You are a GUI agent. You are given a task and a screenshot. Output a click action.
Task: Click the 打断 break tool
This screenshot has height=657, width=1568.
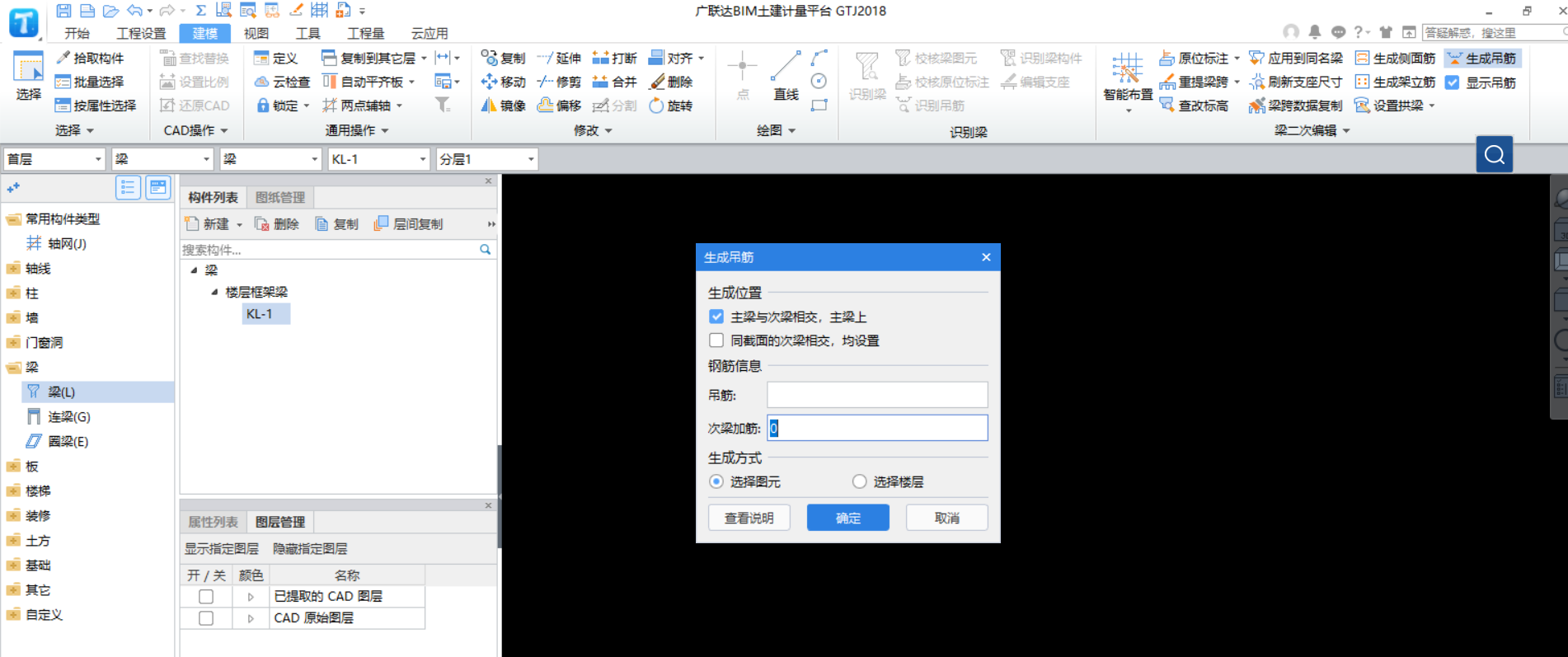615,58
